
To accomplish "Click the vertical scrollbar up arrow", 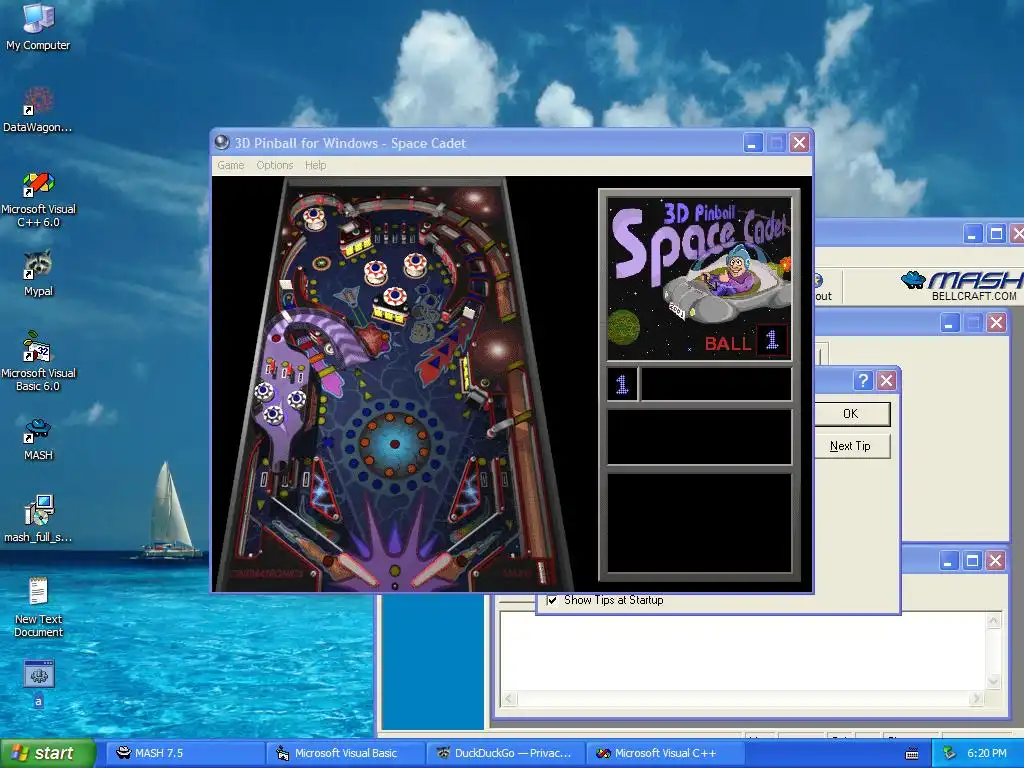I will click(994, 620).
